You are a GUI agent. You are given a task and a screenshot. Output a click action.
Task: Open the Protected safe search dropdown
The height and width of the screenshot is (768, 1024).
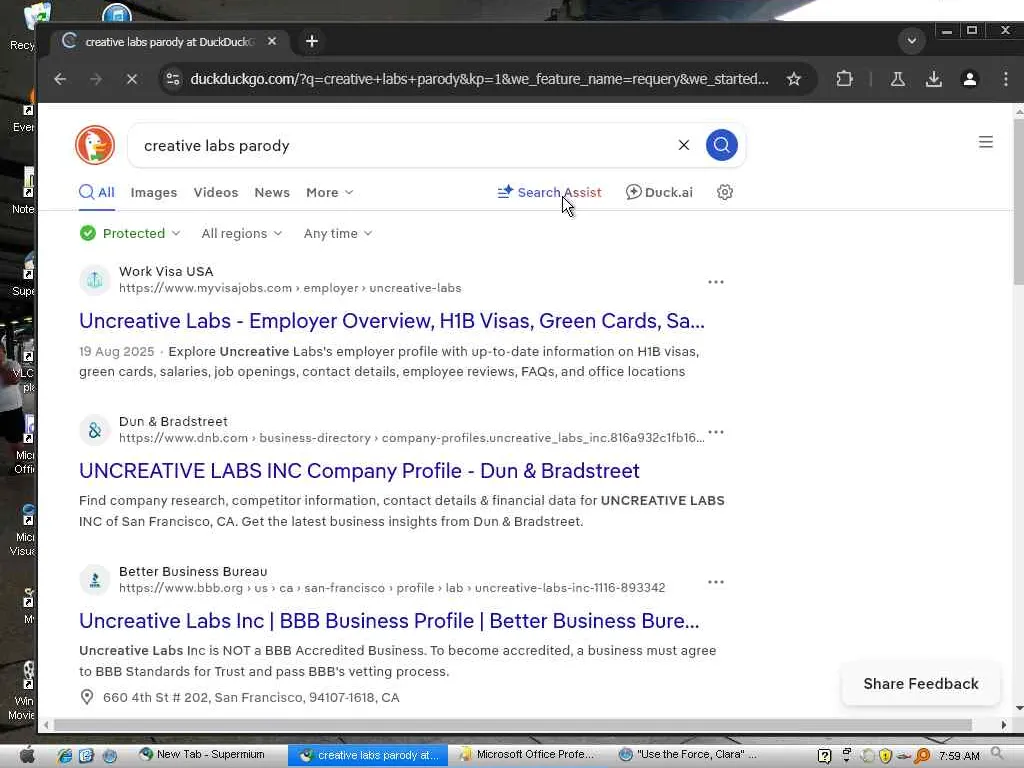[x=130, y=233]
